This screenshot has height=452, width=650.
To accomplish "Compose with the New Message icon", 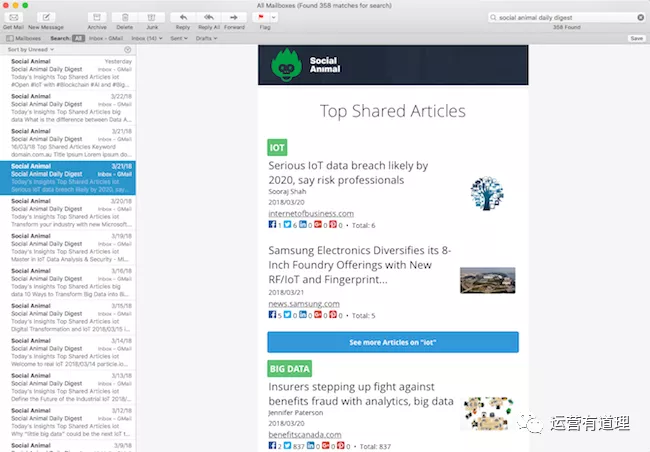I will pyautogui.click(x=46, y=17).
